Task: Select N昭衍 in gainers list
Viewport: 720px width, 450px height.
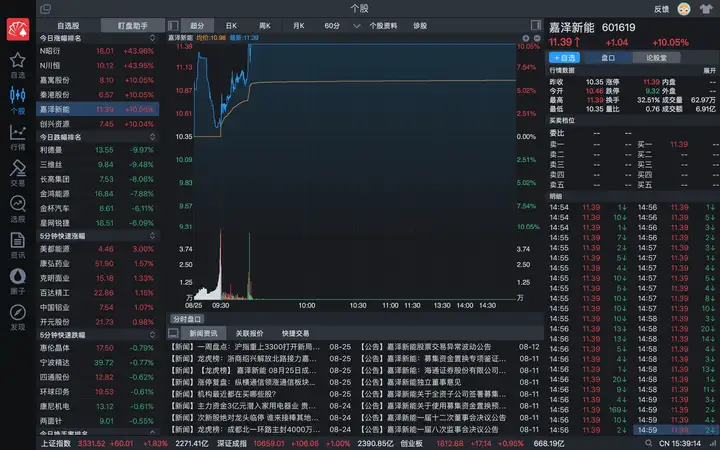Action: 98,51
